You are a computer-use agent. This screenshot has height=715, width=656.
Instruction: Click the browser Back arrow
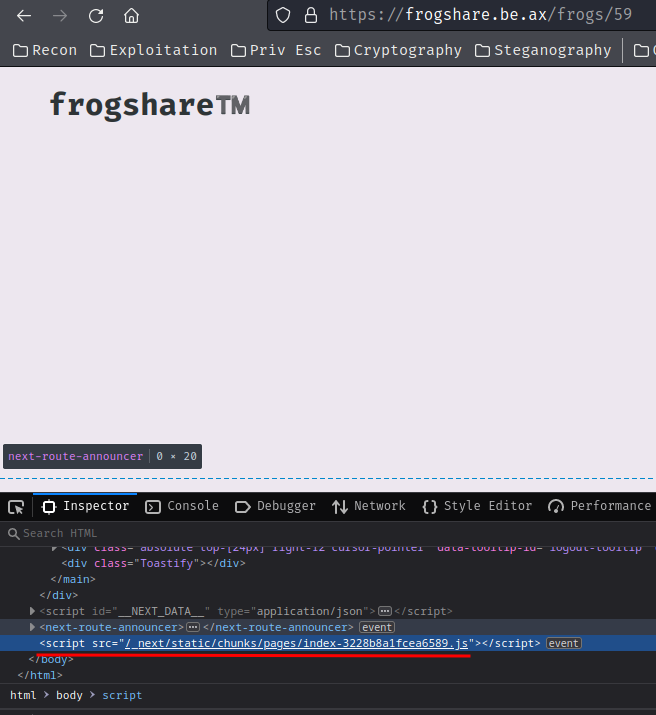click(x=24, y=16)
